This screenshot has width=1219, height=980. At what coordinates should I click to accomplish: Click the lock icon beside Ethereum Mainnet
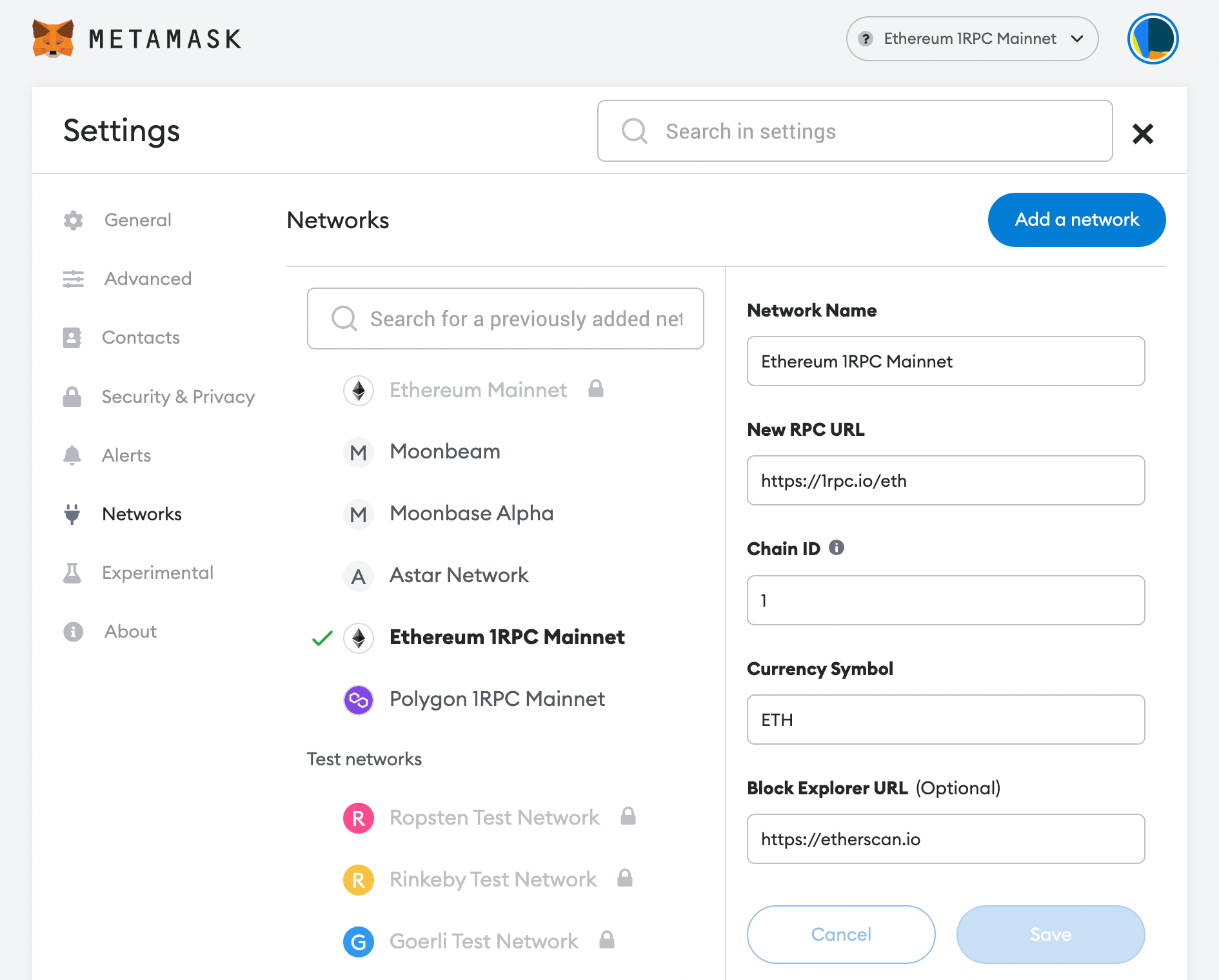pyautogui.click(x=596, y=388)
